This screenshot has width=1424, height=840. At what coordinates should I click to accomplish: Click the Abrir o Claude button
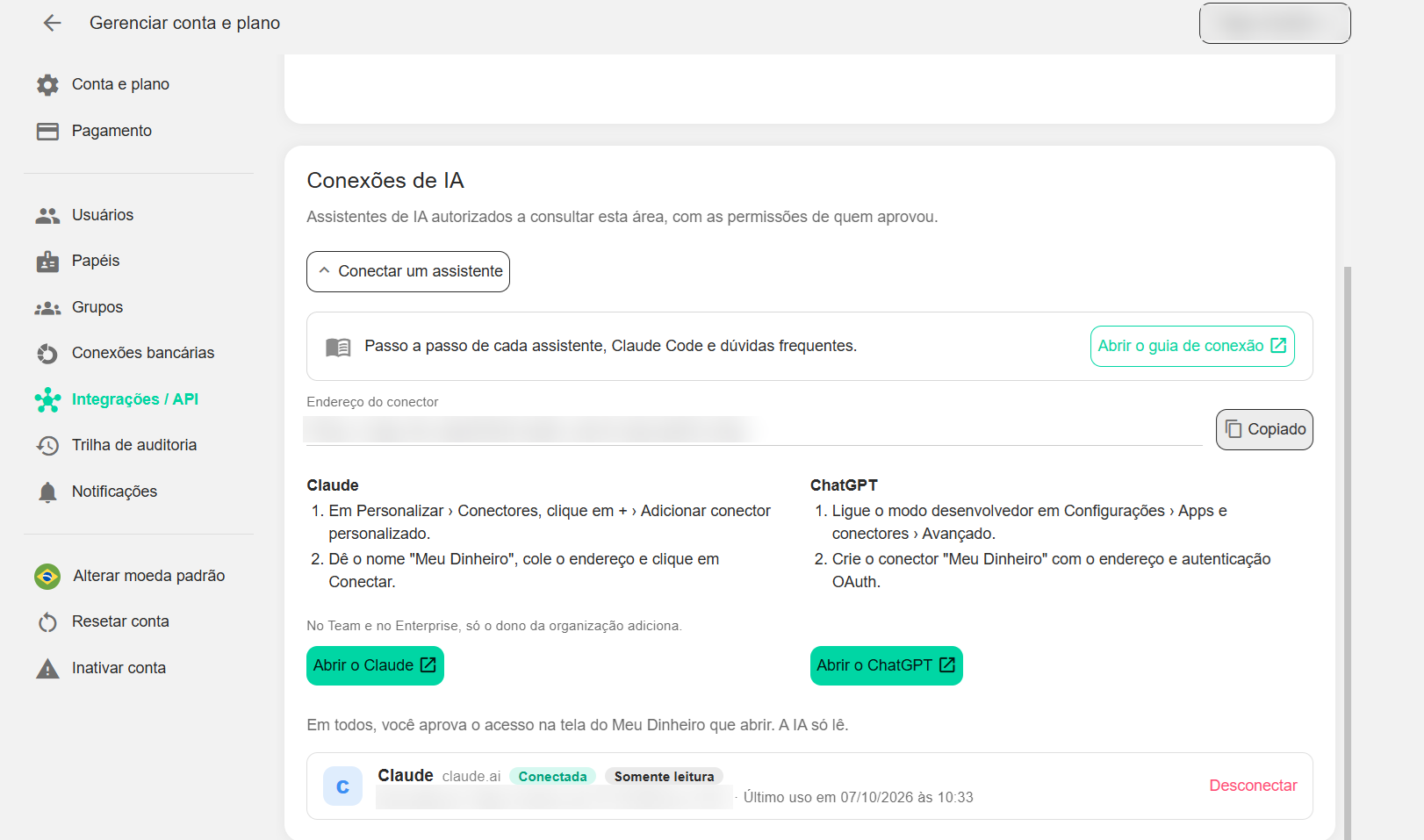click(375, 666)
